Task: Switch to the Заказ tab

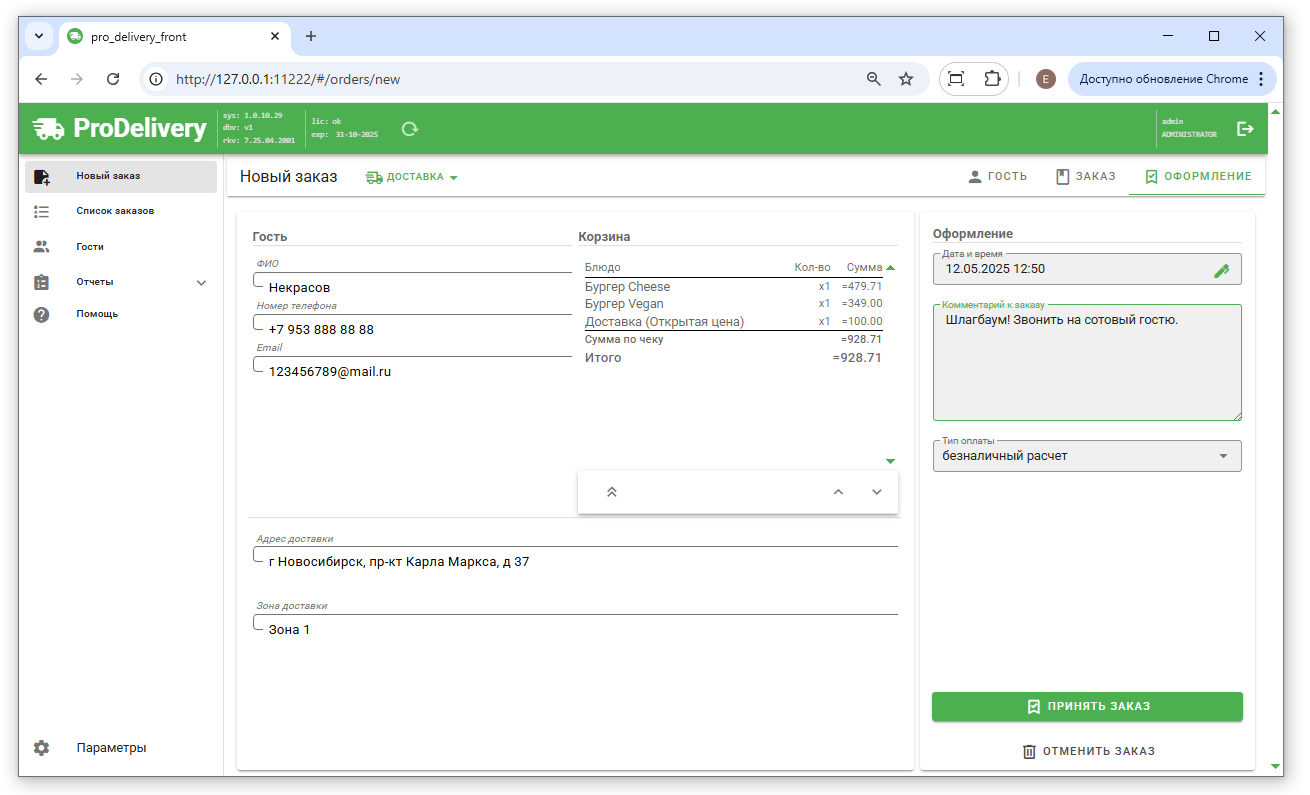Action: [1085, 177]
